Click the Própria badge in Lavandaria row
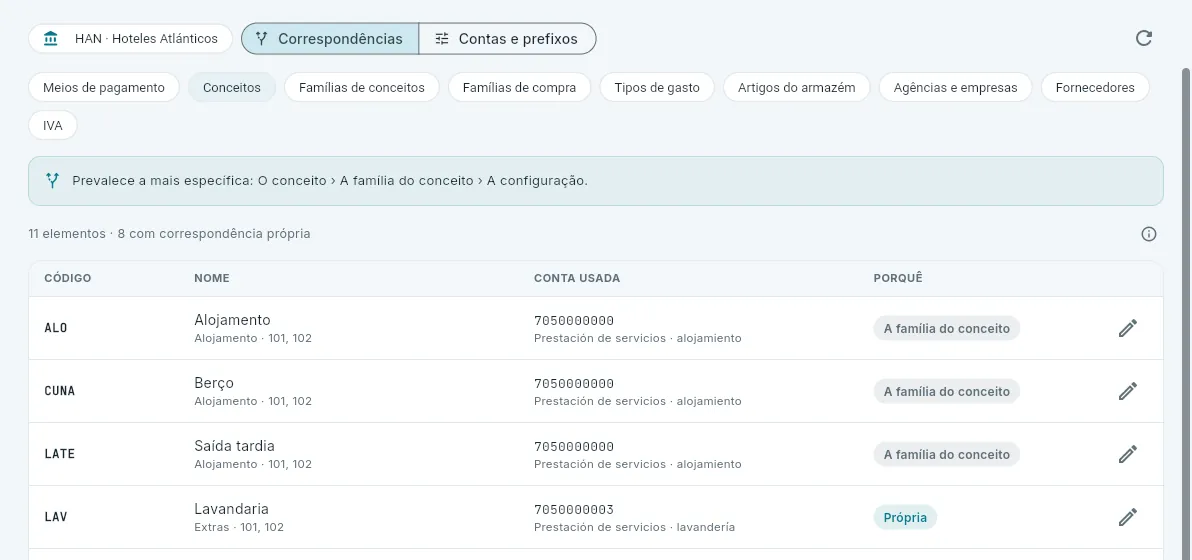 (905, 517)
